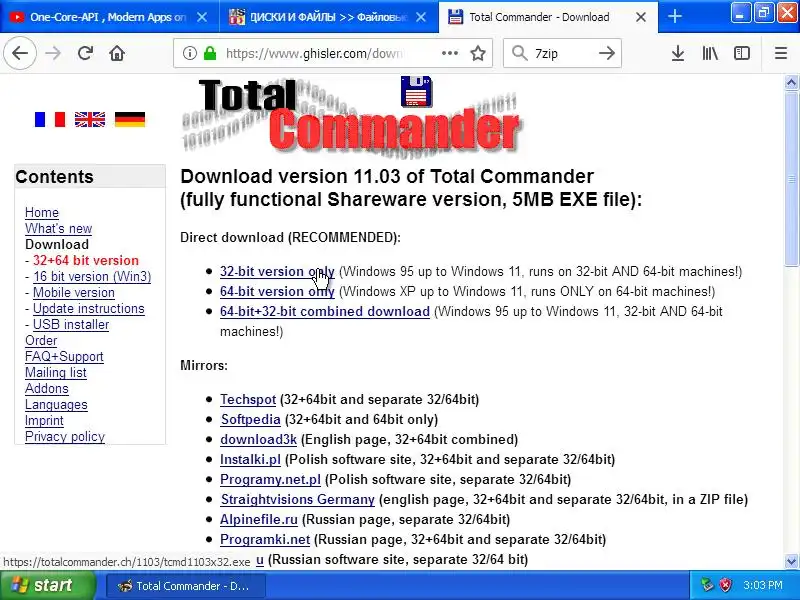800x600 pixels.
Task: Select the German flag language
Action: [130, 119]
